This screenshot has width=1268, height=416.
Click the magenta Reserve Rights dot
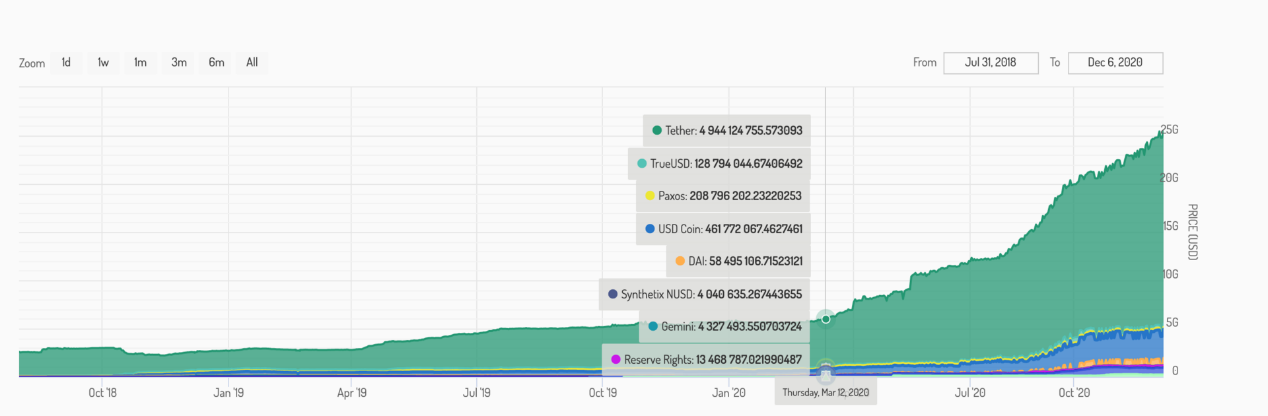pyautogui.click(x=616, y=359)
